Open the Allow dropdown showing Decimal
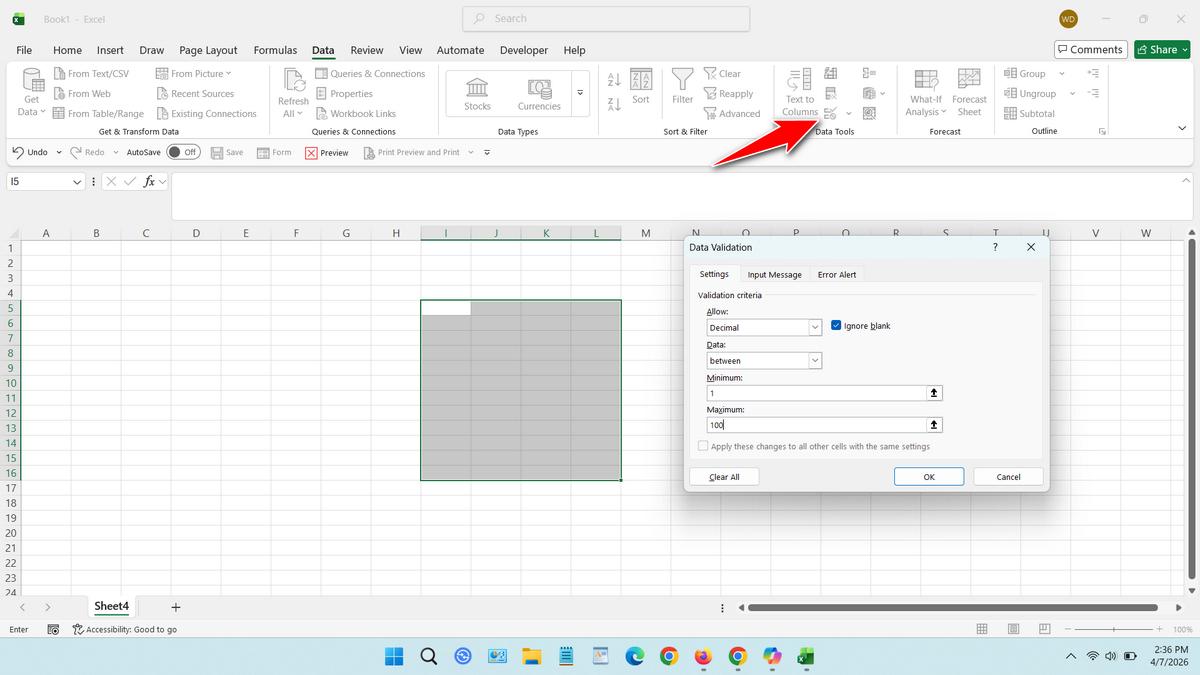Viewport: 1200px width, 675px height. (815, 328)
